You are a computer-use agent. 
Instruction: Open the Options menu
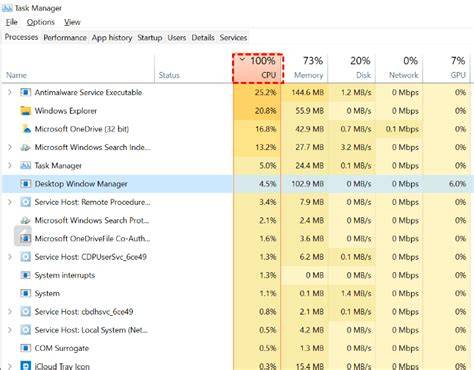(41, 22)
